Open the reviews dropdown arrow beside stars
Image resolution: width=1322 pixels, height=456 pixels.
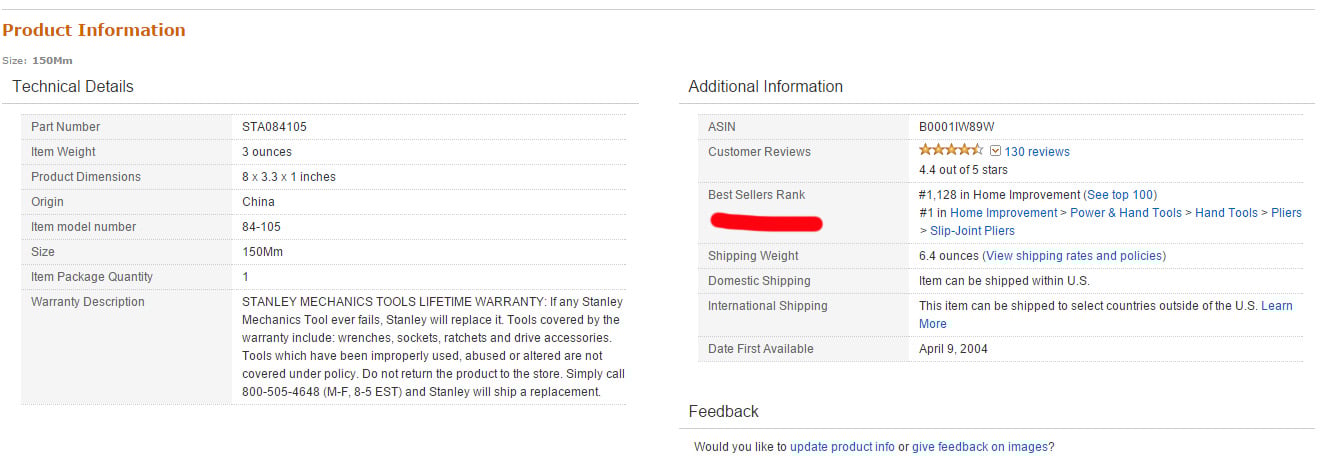995,152
